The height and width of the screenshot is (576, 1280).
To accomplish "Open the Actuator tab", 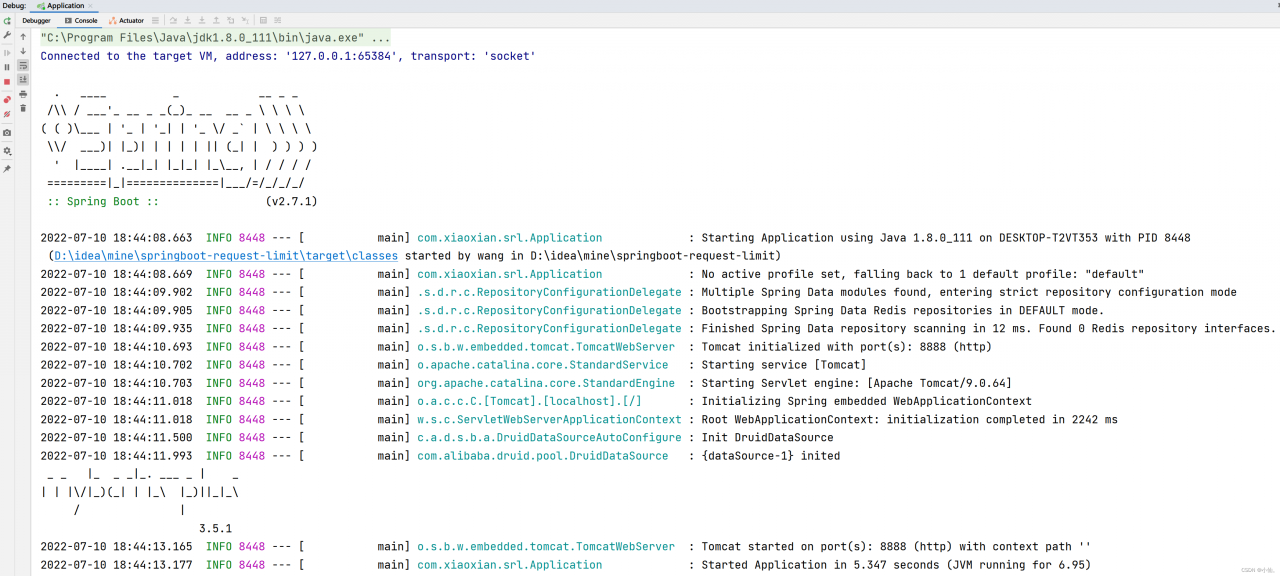I will tap(126, 20).
